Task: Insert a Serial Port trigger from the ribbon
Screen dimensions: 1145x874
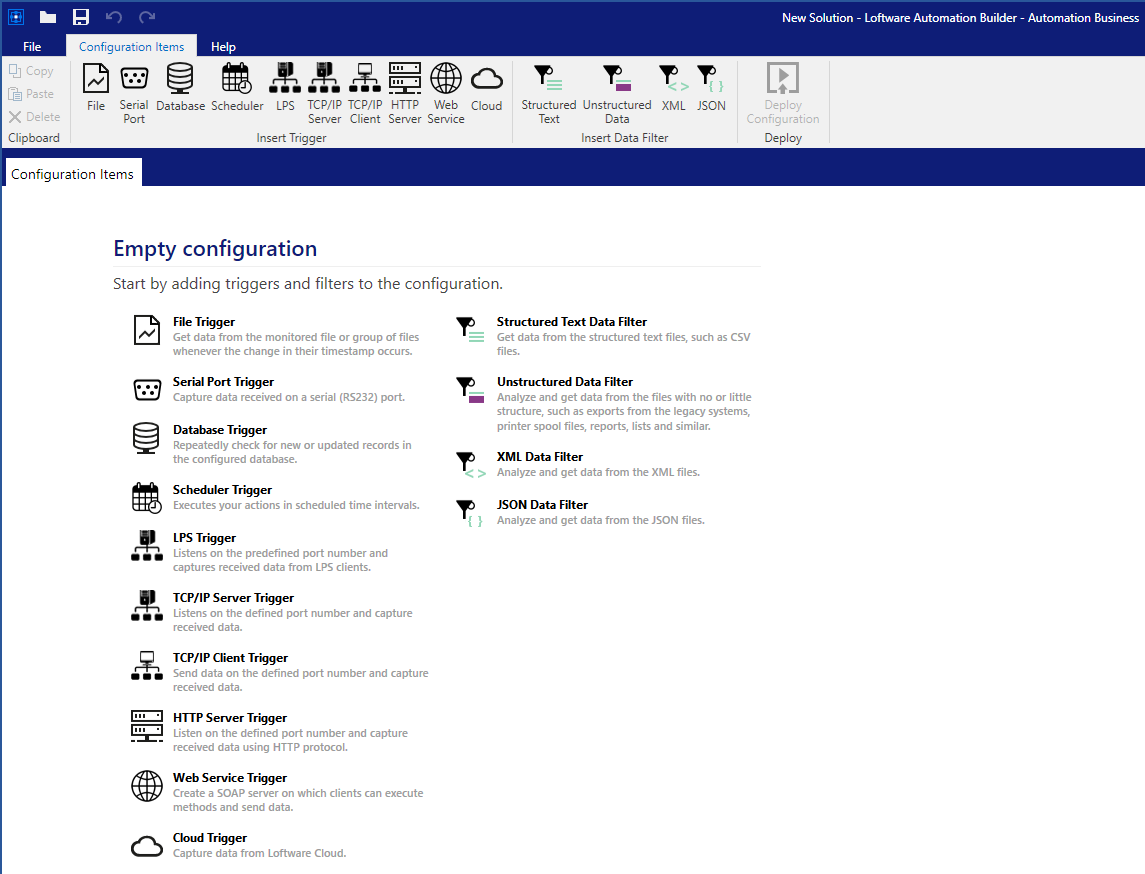Action: pyautogui.click(x=134, y=93)
